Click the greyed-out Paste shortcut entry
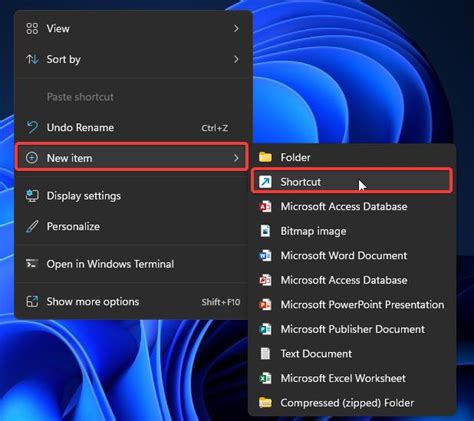The height and width of the screenshot is (421, 474). tap(132, 97)
